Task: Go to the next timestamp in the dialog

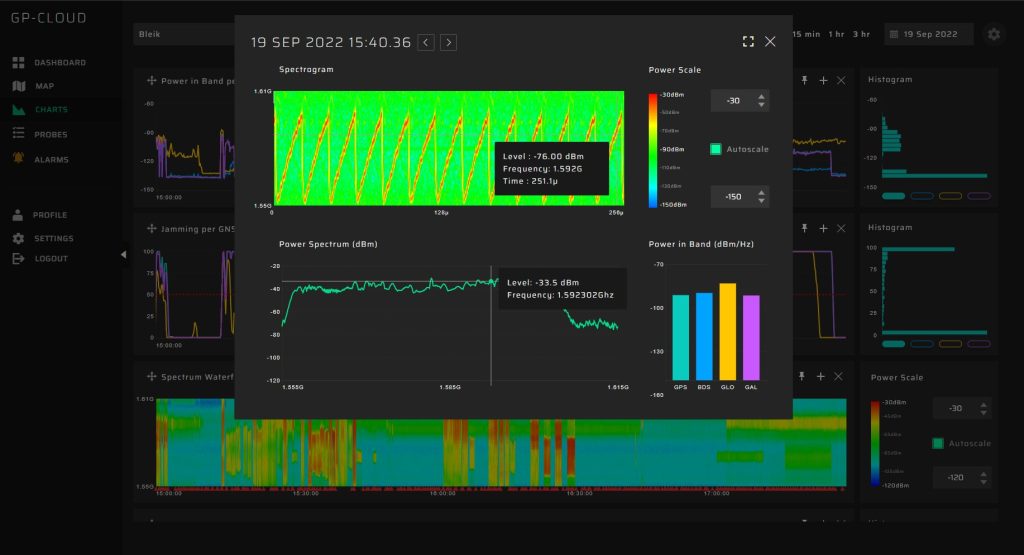Action: point(449,42)
